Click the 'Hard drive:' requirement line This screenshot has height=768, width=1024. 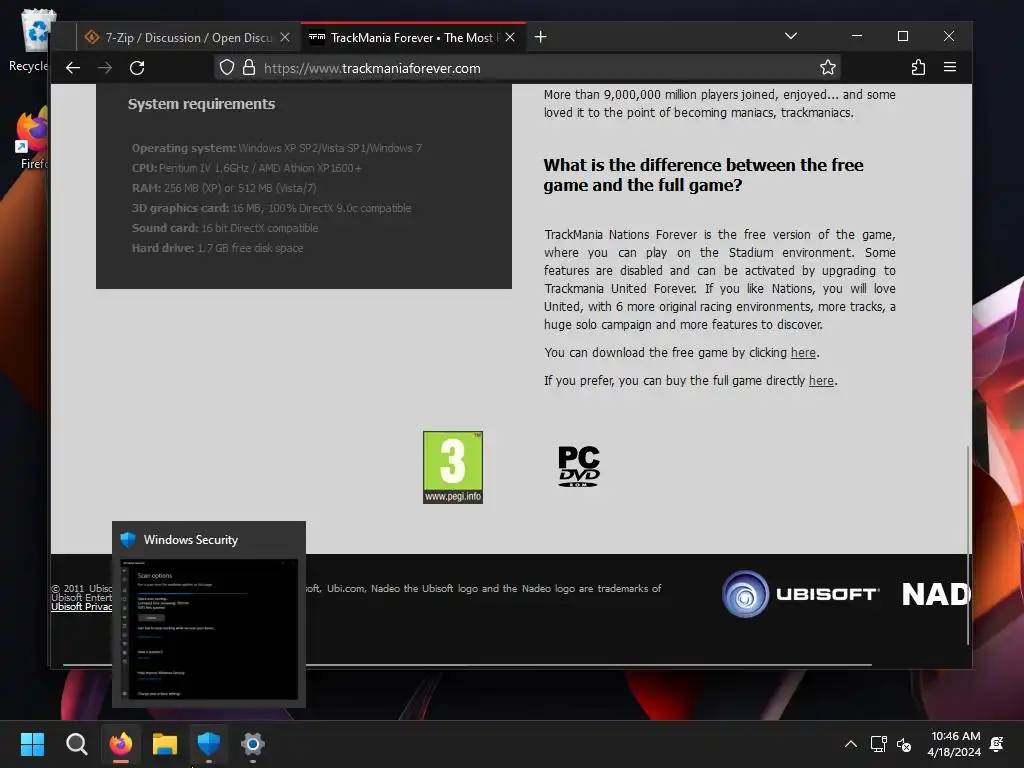tap(217, 248)
